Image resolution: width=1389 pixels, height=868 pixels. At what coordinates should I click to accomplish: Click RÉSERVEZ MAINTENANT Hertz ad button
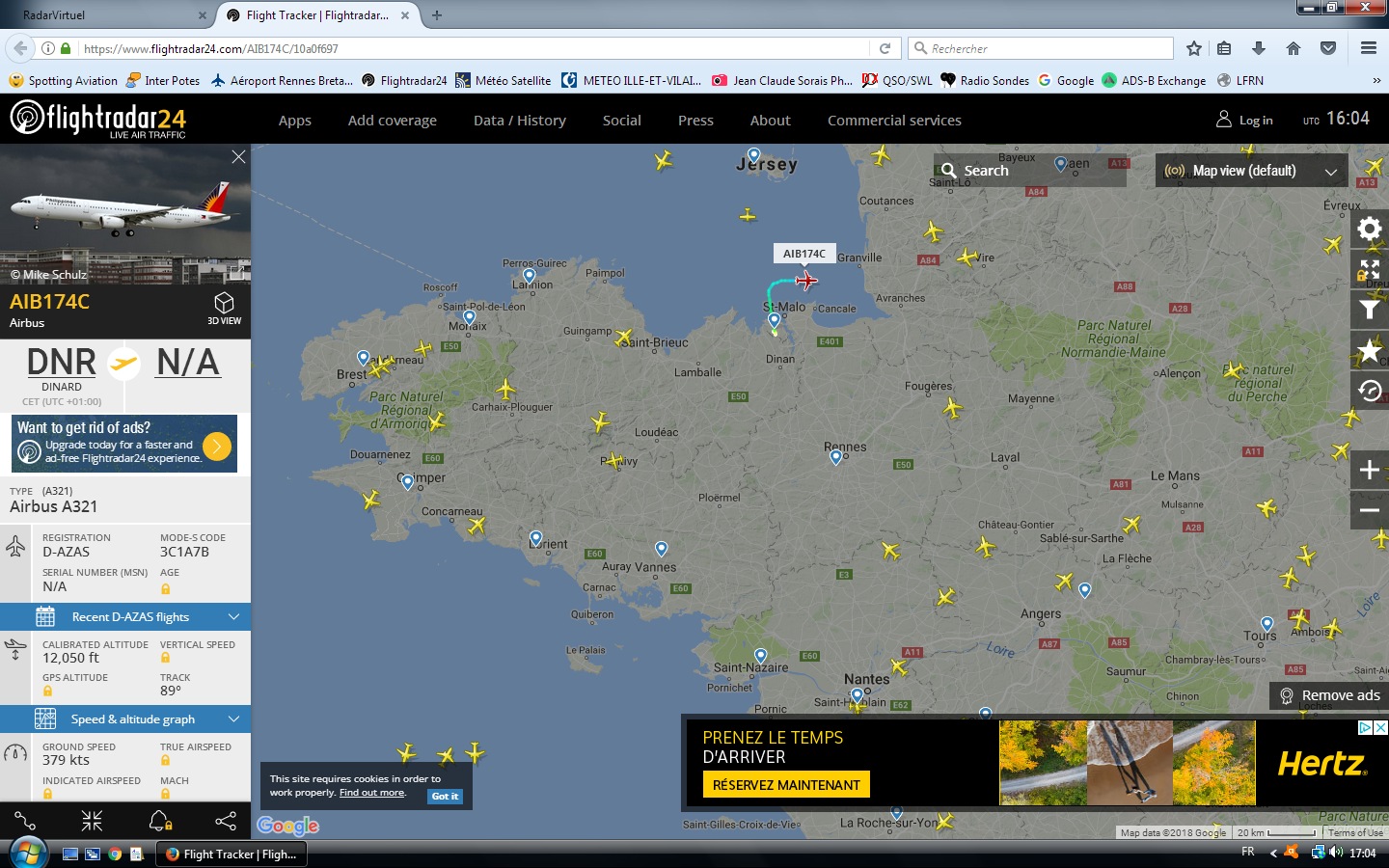click(x=786, y=784)
